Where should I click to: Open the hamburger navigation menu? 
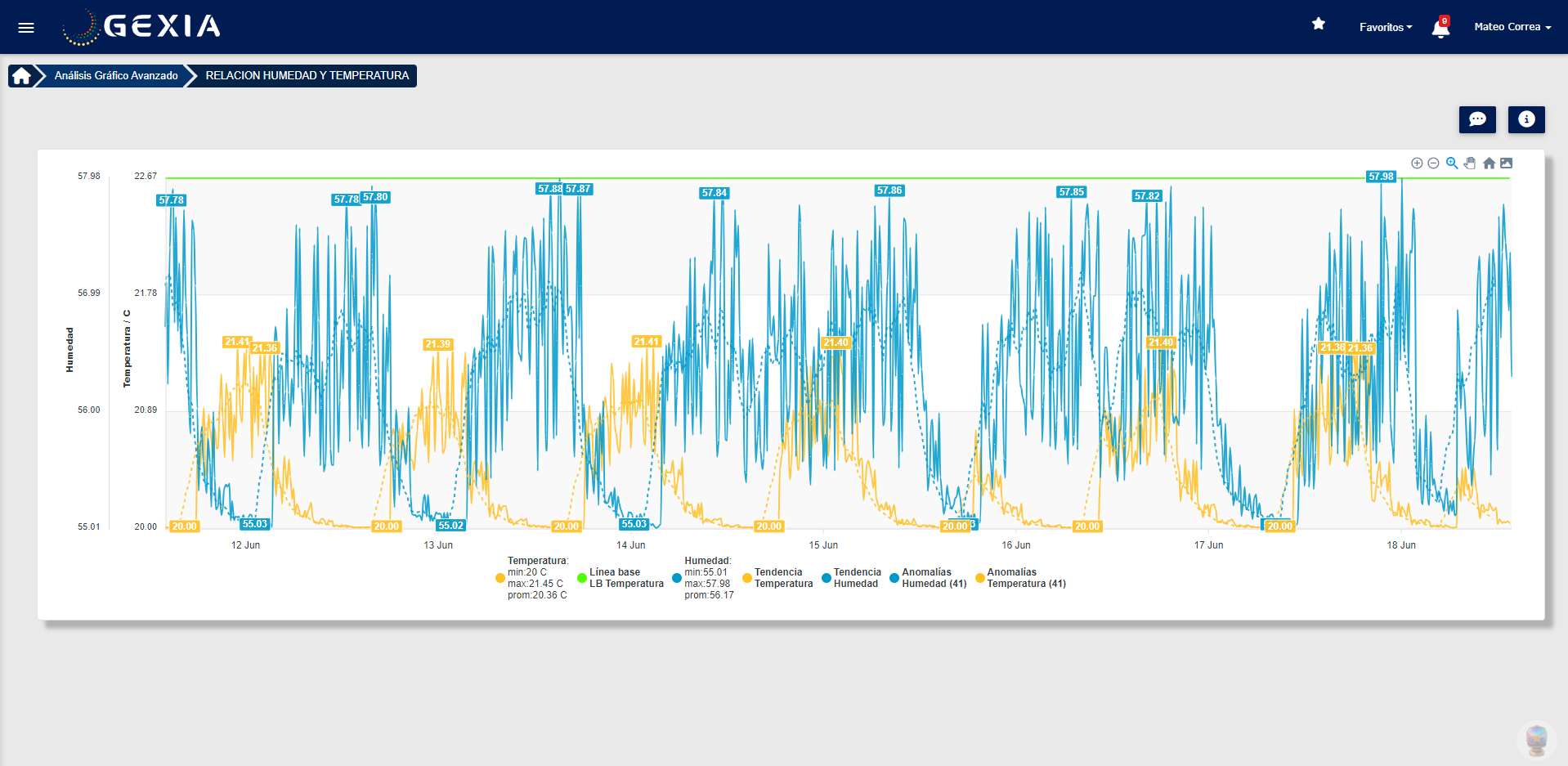[26, 28]
